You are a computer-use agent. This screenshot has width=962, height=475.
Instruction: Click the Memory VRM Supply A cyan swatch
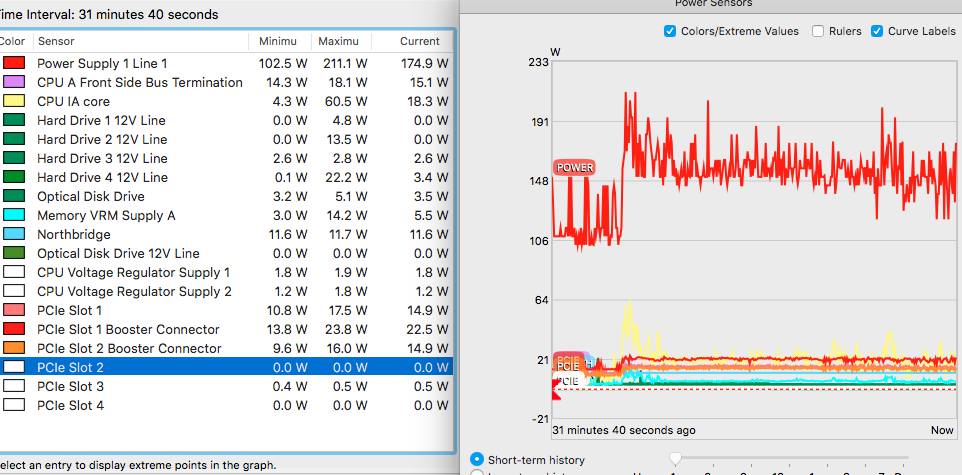point(13,215)
